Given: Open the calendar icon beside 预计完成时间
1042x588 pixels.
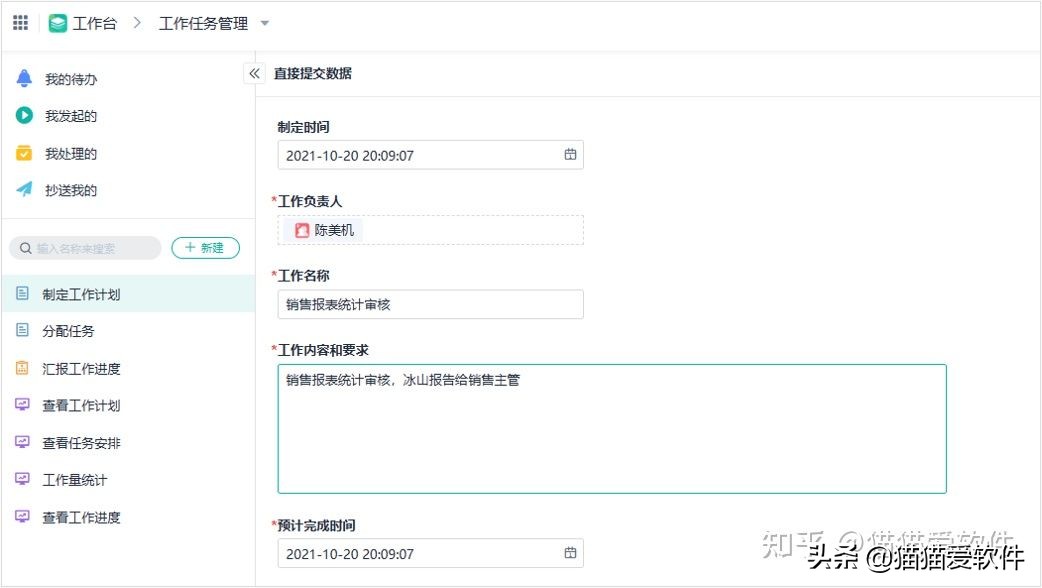Looking at the screenshot, I should click(x=570, y=552).
